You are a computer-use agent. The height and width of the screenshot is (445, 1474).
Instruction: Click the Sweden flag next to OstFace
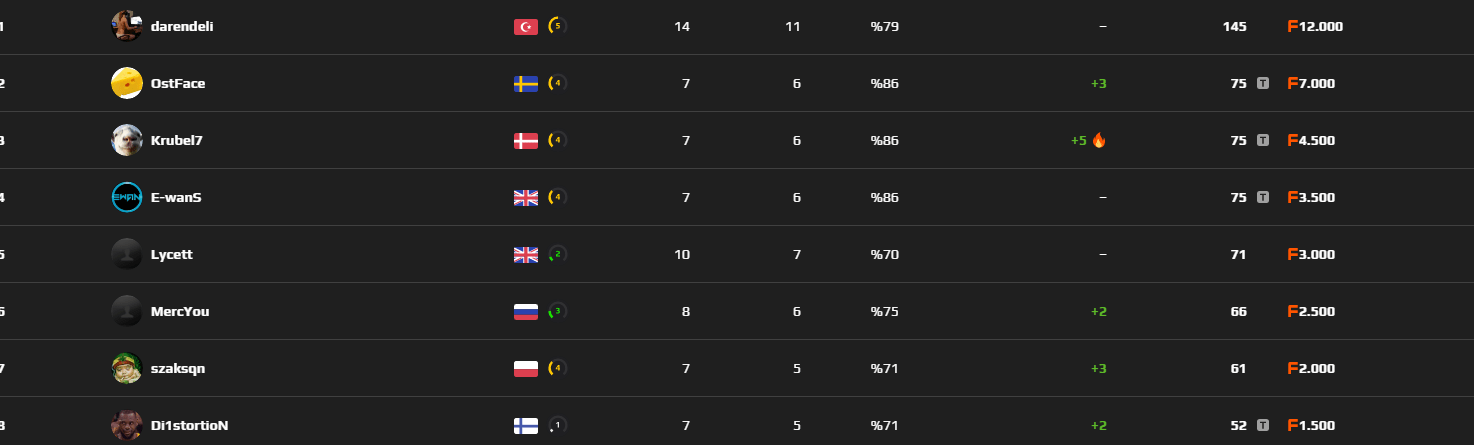[526, 84]
